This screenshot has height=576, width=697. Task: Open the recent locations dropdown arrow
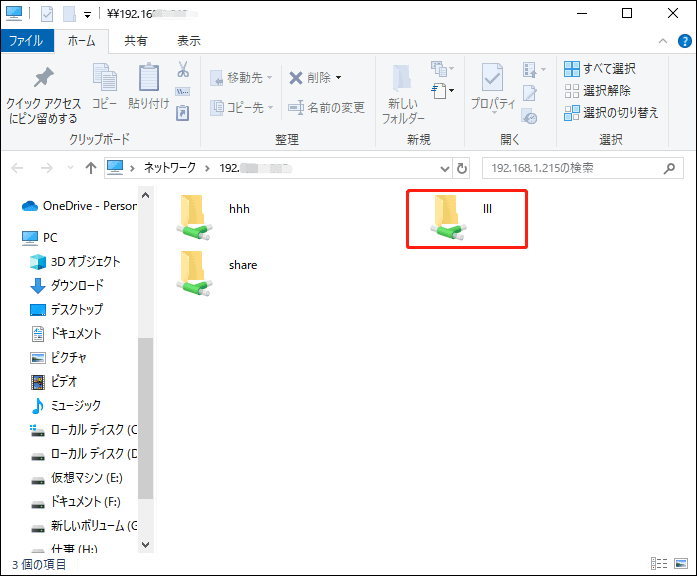(x=70, y=168)
